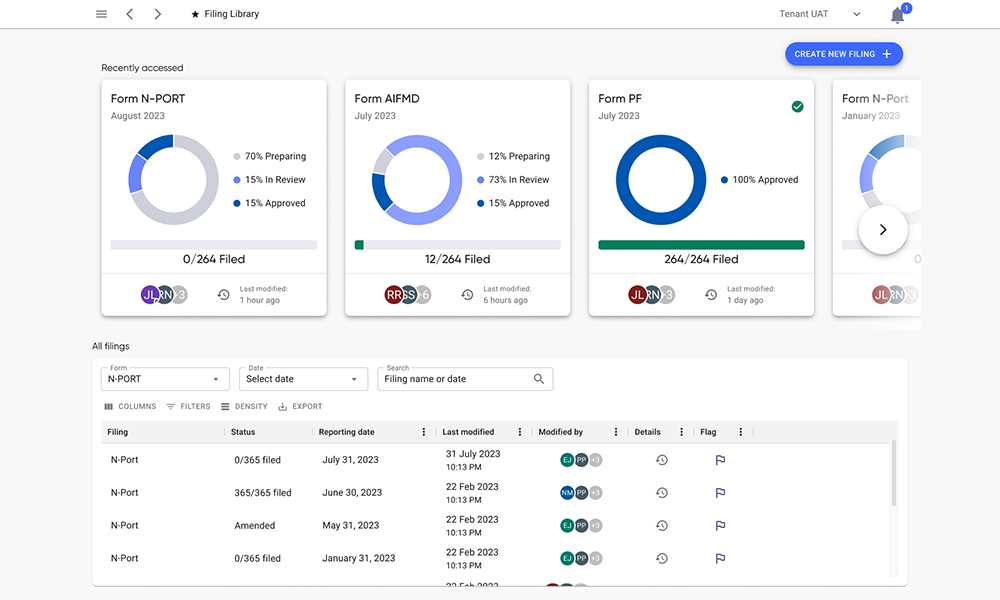Viewport: 1000px width, 600px height.
Task: Click the forward navigation arrow
Action: coord(158,14)
